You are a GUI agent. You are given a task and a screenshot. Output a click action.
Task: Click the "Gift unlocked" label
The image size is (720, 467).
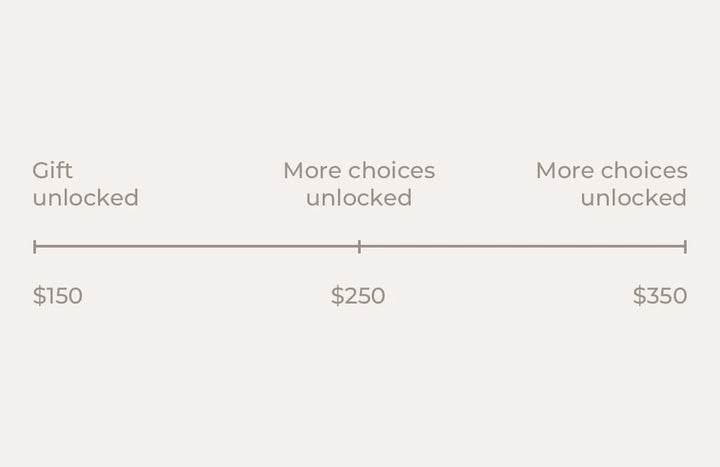click(x=85, y=184)
